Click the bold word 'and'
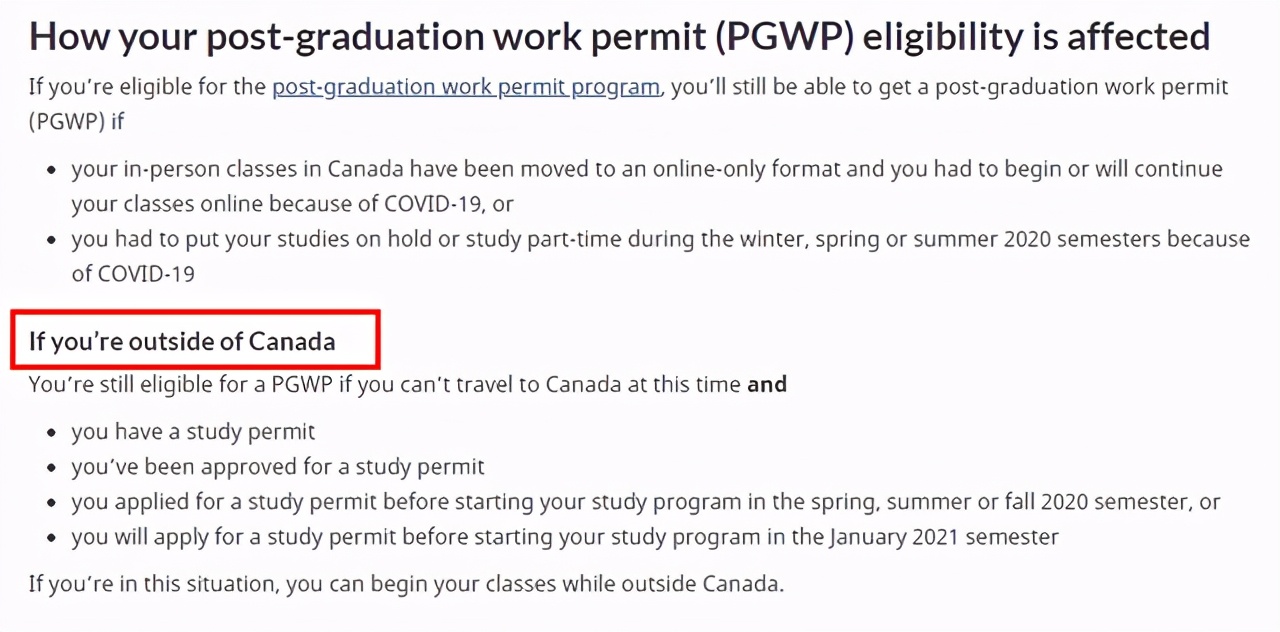 tap(767, 384)
